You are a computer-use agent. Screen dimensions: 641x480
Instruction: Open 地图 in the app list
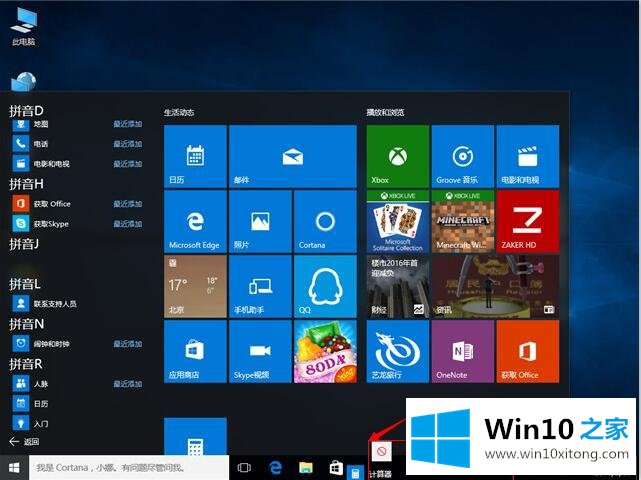point(76,124)
